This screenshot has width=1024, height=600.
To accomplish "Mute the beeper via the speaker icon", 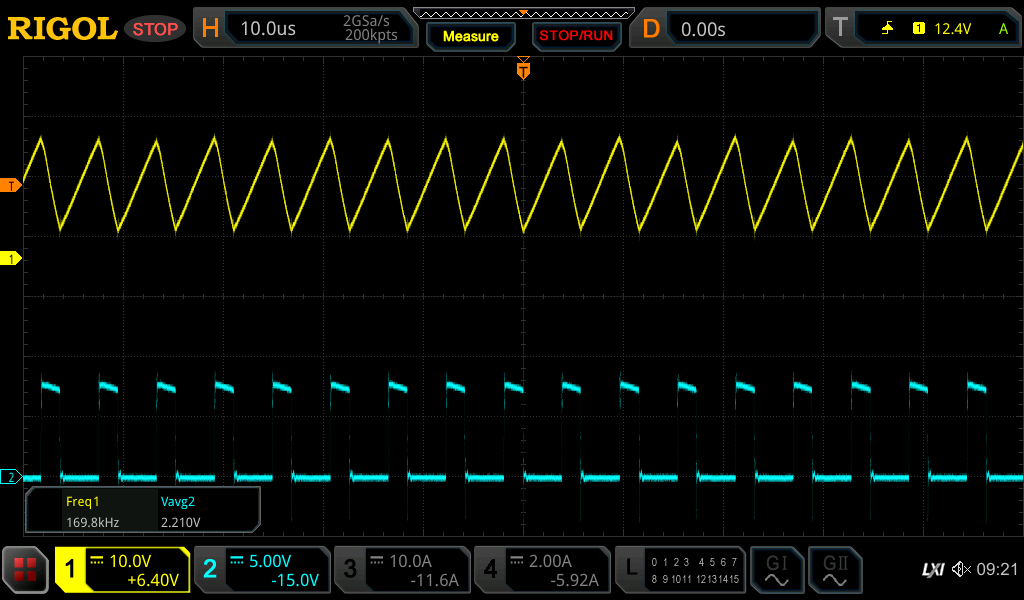I will 959,570.
